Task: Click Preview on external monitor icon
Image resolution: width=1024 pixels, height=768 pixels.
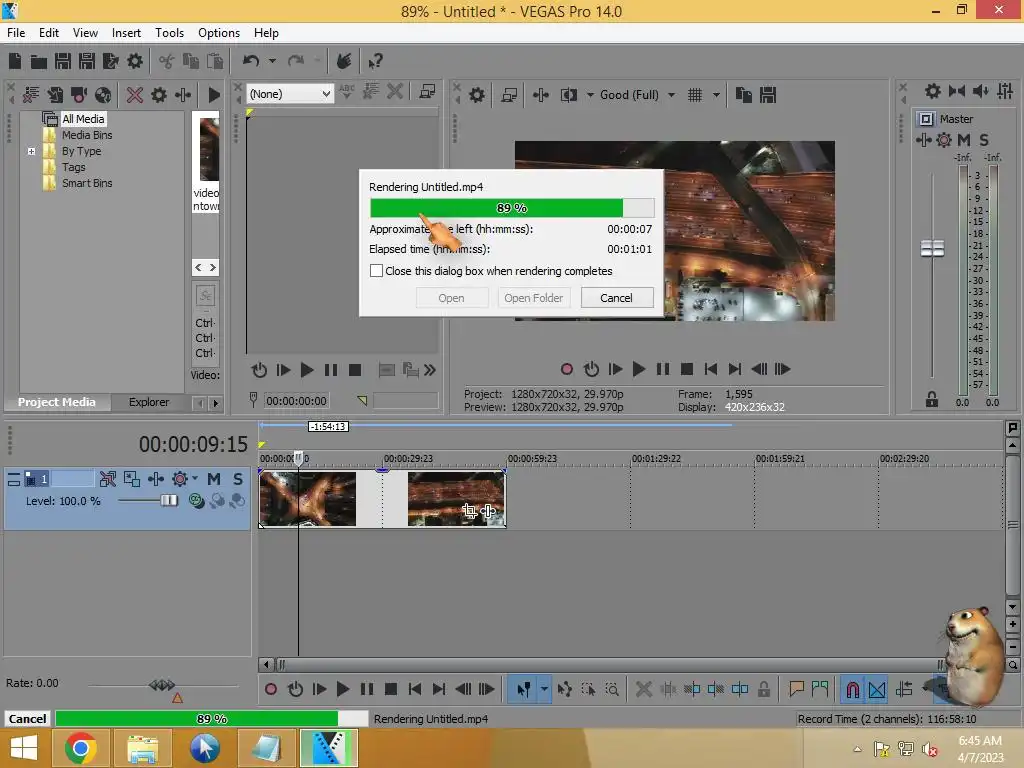Action: 509,95
